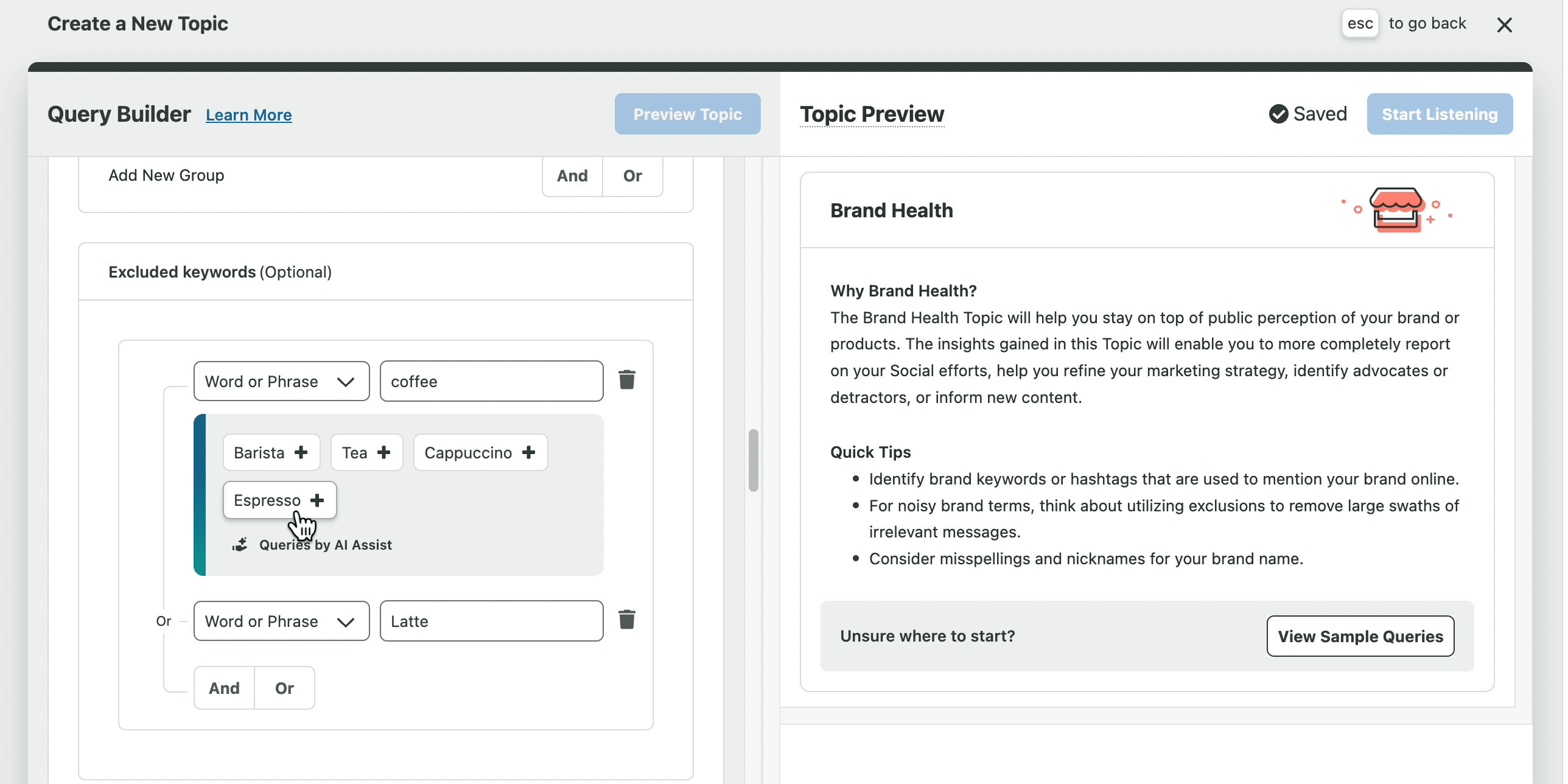The height and width of the screenshot is (784, 1568).
Task: Choose And below the Latte row
Action: pyautogui.click(x=224, y=688)
